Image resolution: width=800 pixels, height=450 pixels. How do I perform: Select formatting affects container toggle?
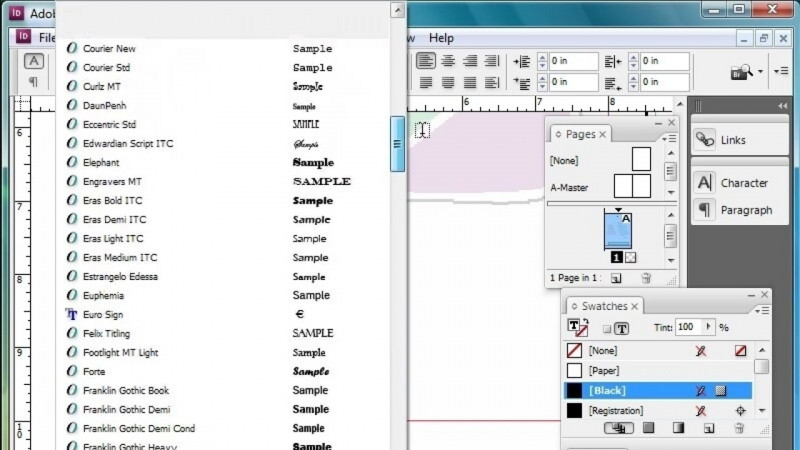click(x=607, y=329)
